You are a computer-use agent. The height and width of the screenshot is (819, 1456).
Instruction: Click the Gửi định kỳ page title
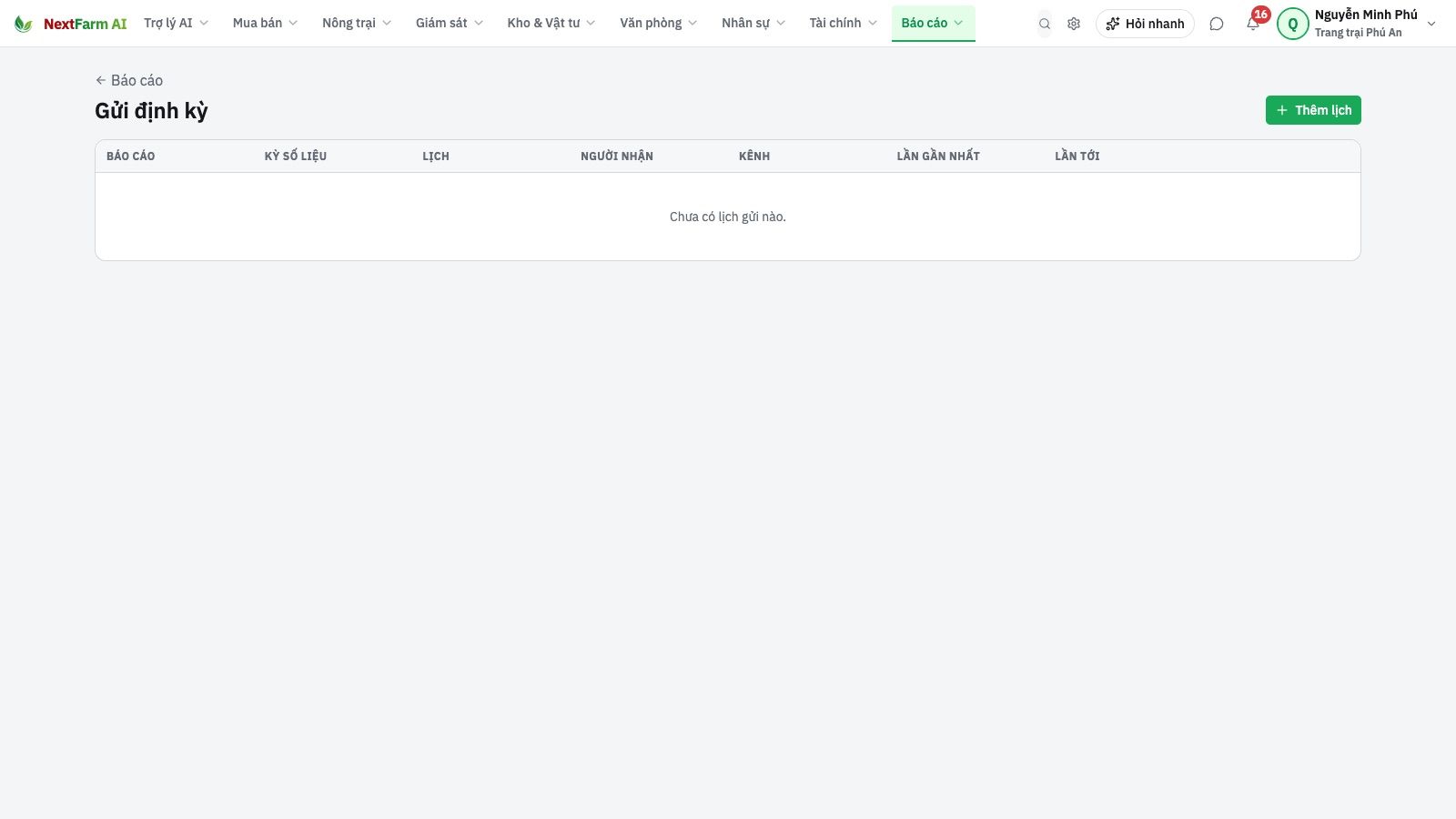pos(151,111)
